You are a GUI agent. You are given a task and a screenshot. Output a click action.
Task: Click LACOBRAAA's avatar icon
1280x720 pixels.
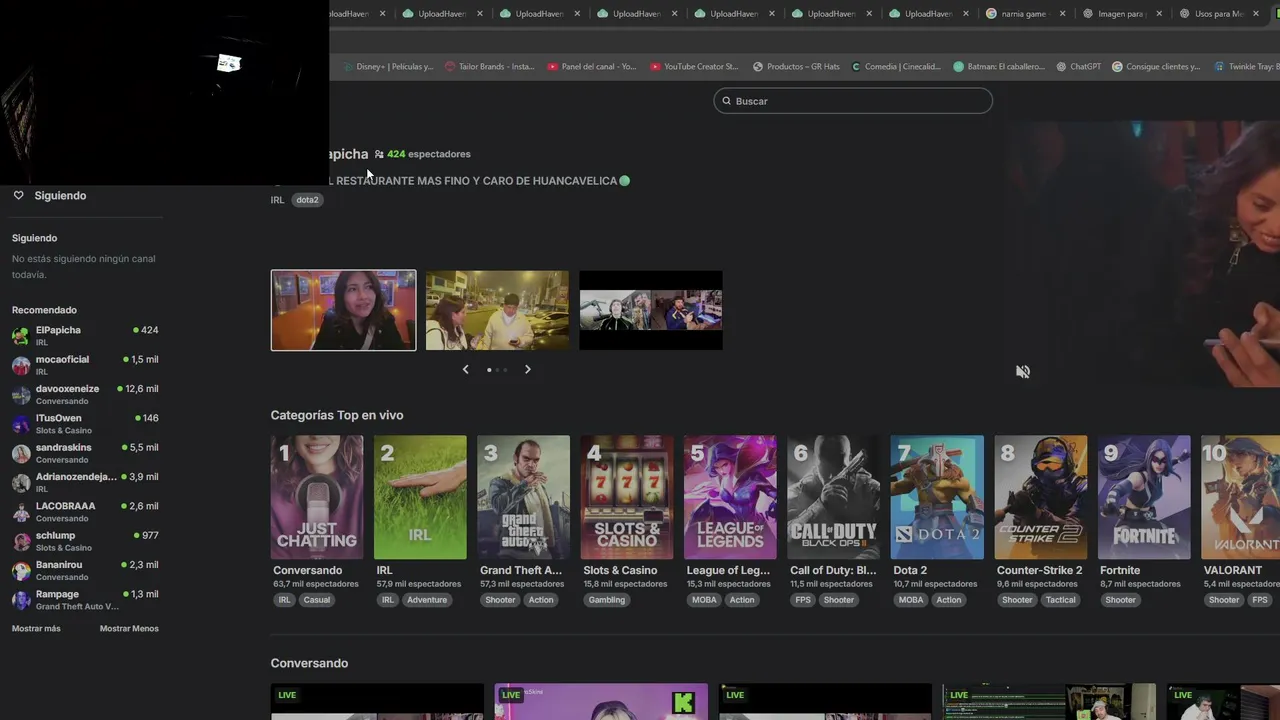21,512
